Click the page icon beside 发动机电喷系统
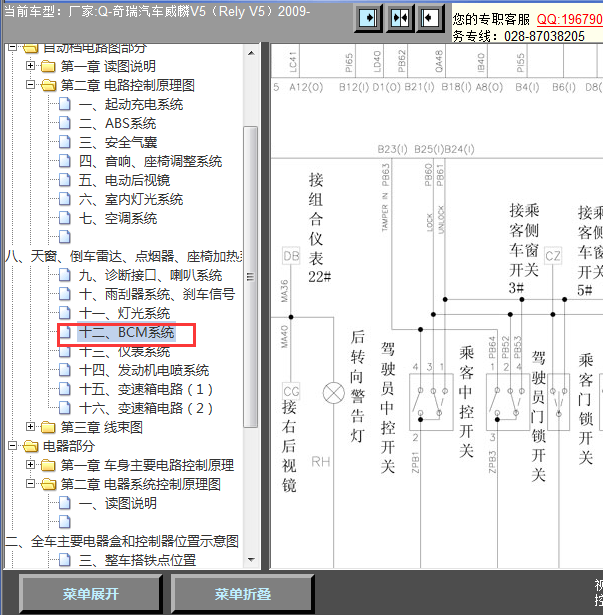This screenshot has width=603, height=615. point(65,369)
